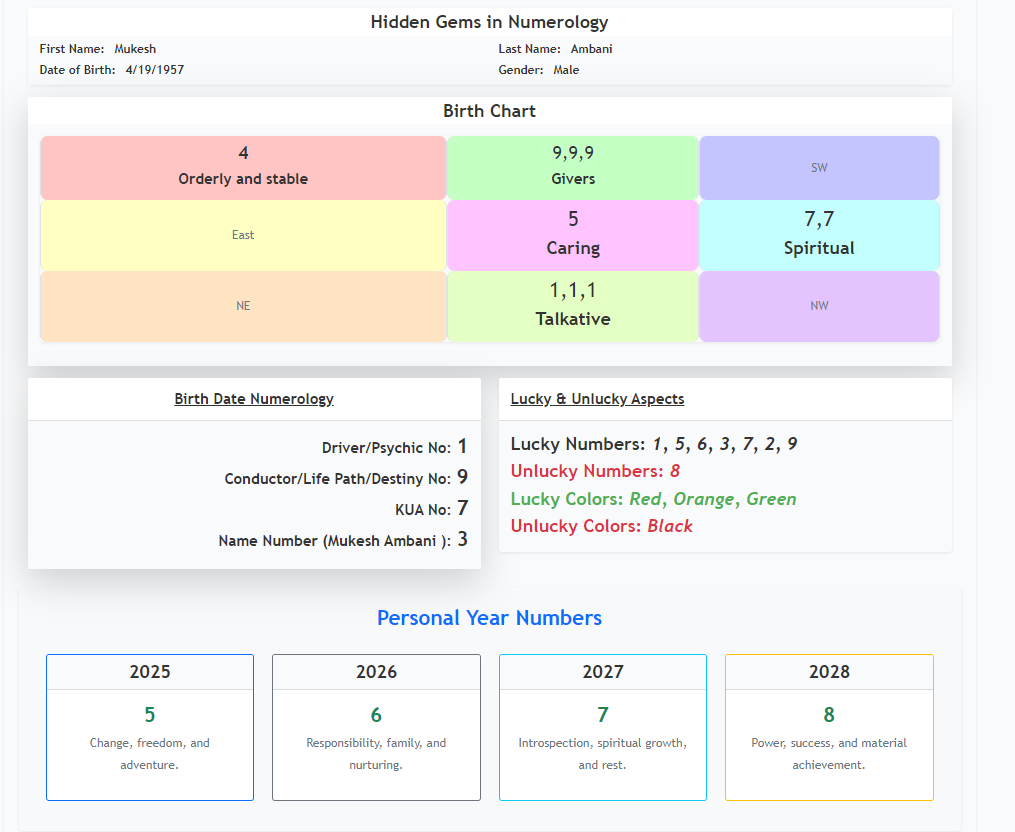Screen dimensions: 1015x832
Task: Click the 'Birth Chart' heading
Action: [x=489, y=111]
